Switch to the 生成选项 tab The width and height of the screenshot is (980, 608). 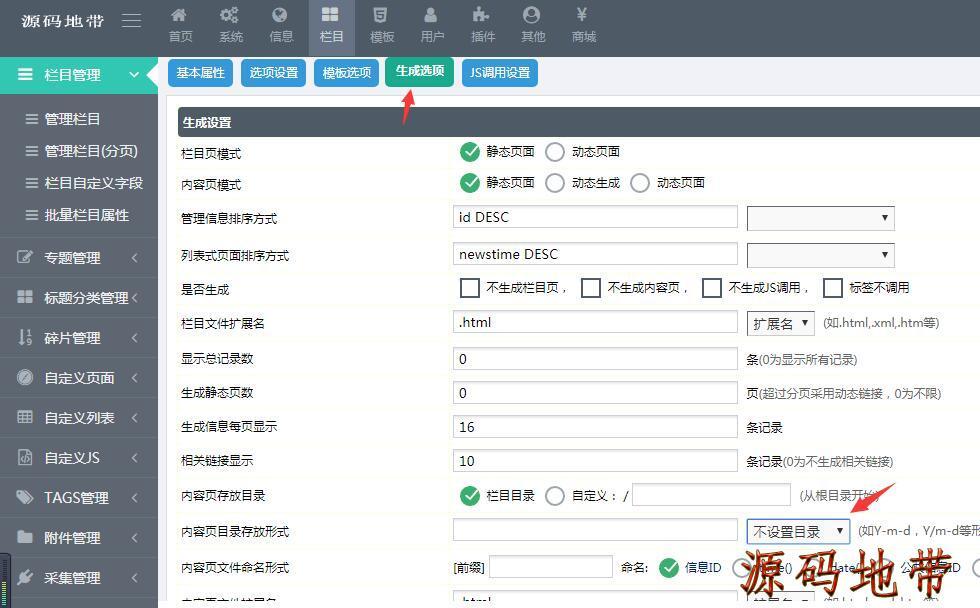tap(420, 71)
